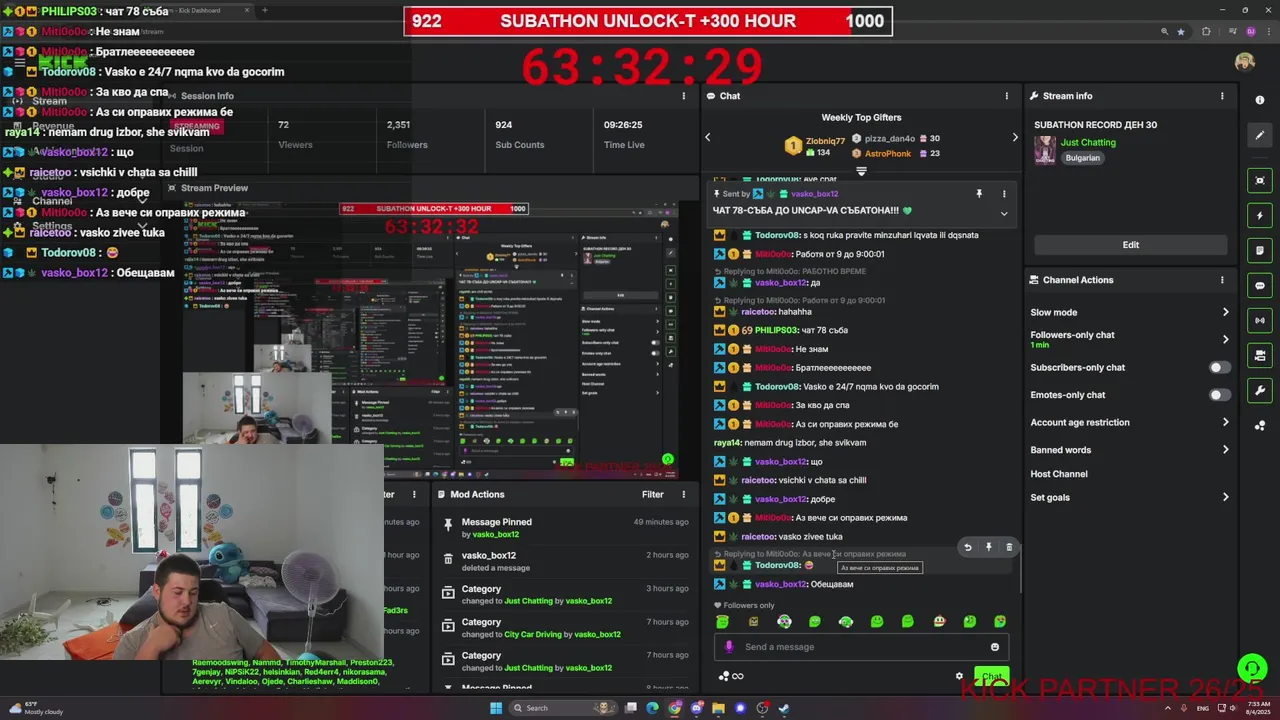
Task: Open user profile avatar at top right
Action: pos(1244,62)
